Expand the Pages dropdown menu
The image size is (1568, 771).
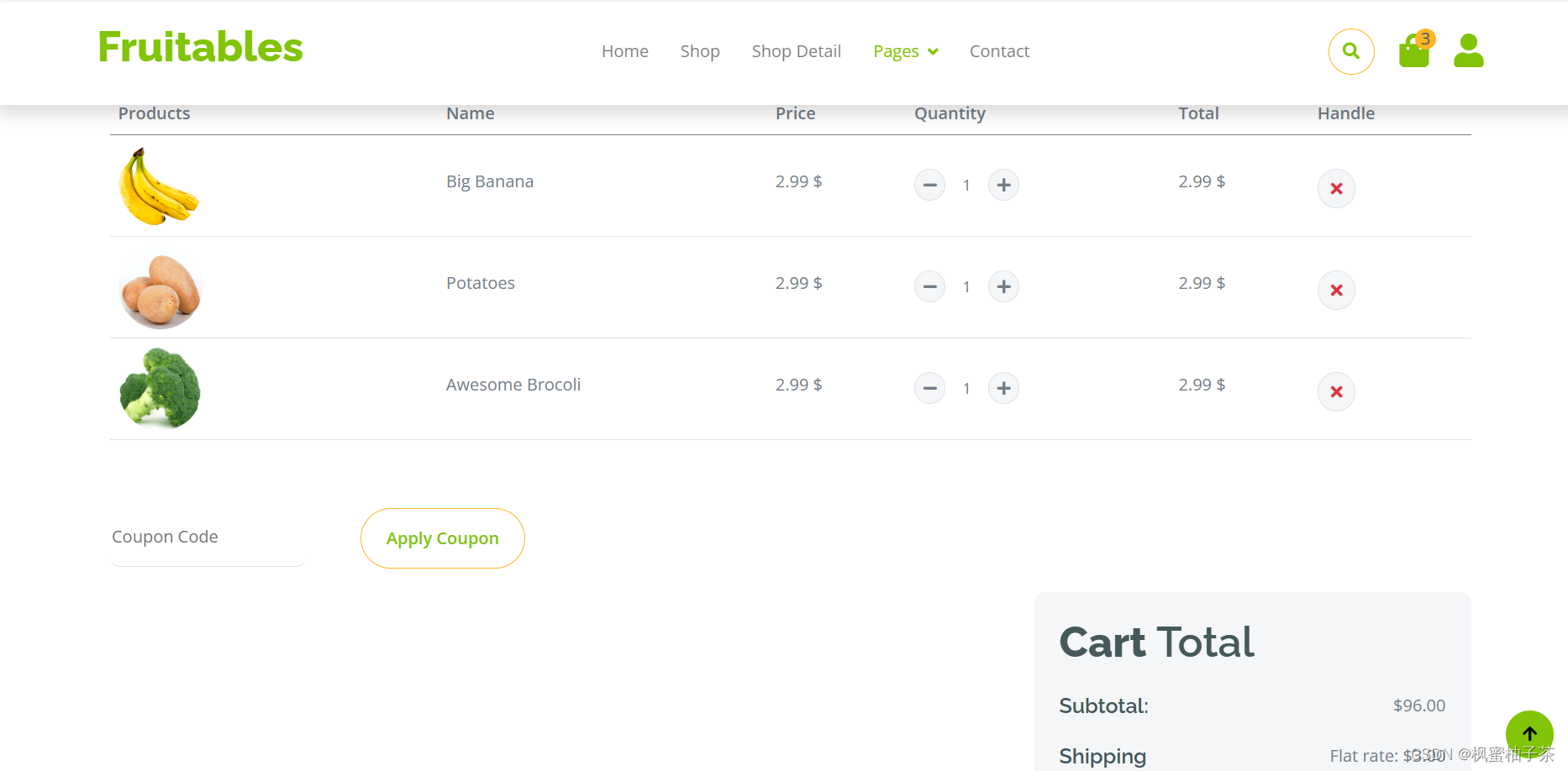tap(905, 51)
